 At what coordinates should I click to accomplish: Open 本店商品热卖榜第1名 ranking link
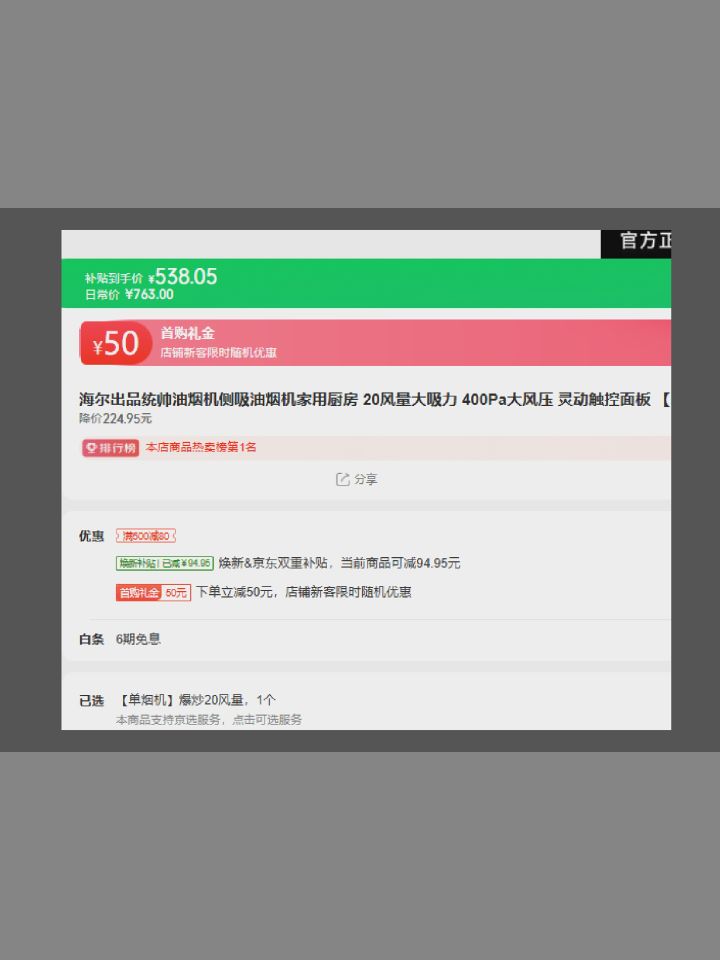201,448
